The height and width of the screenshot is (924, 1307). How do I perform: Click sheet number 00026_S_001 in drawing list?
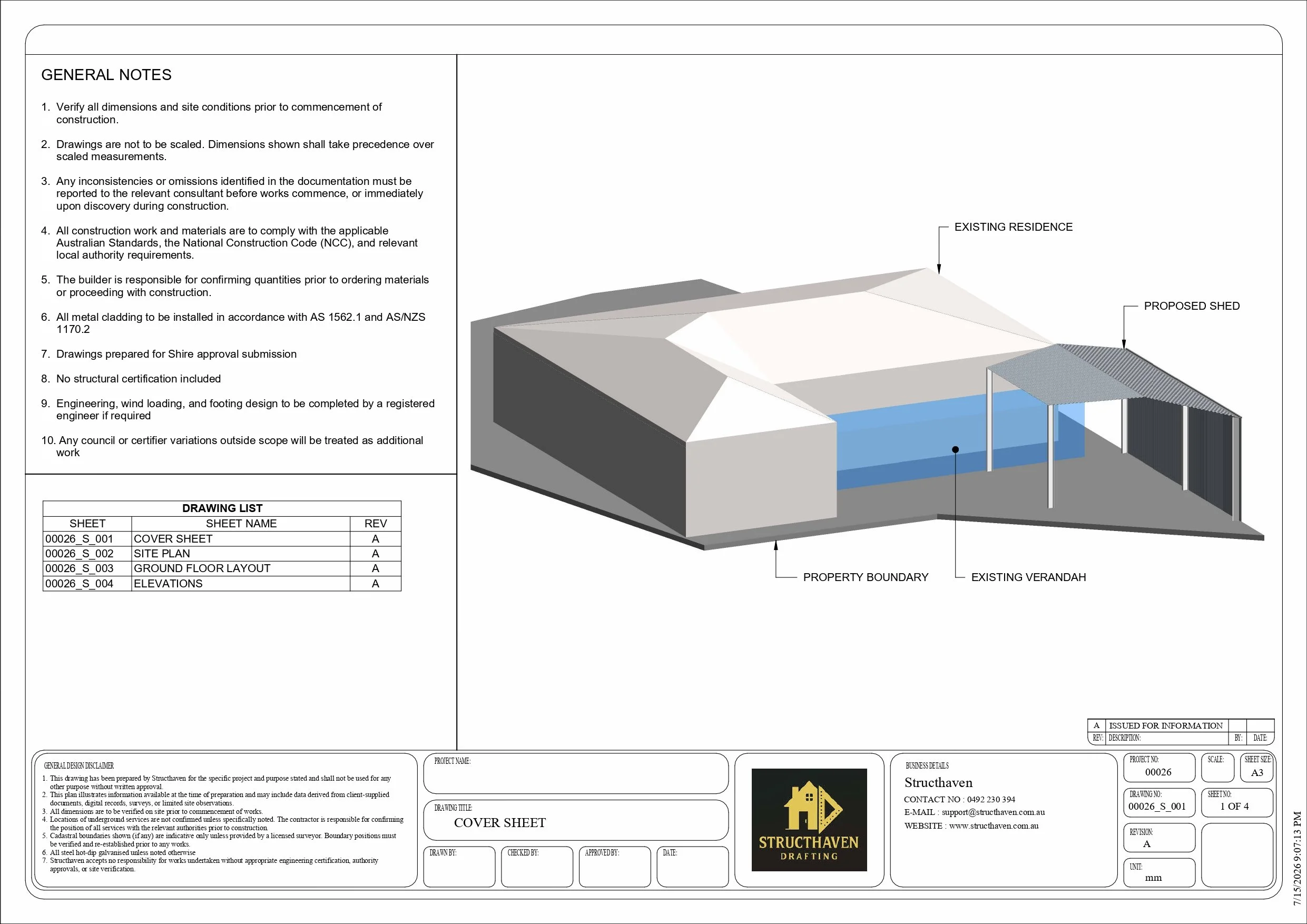tap(79, 538)
